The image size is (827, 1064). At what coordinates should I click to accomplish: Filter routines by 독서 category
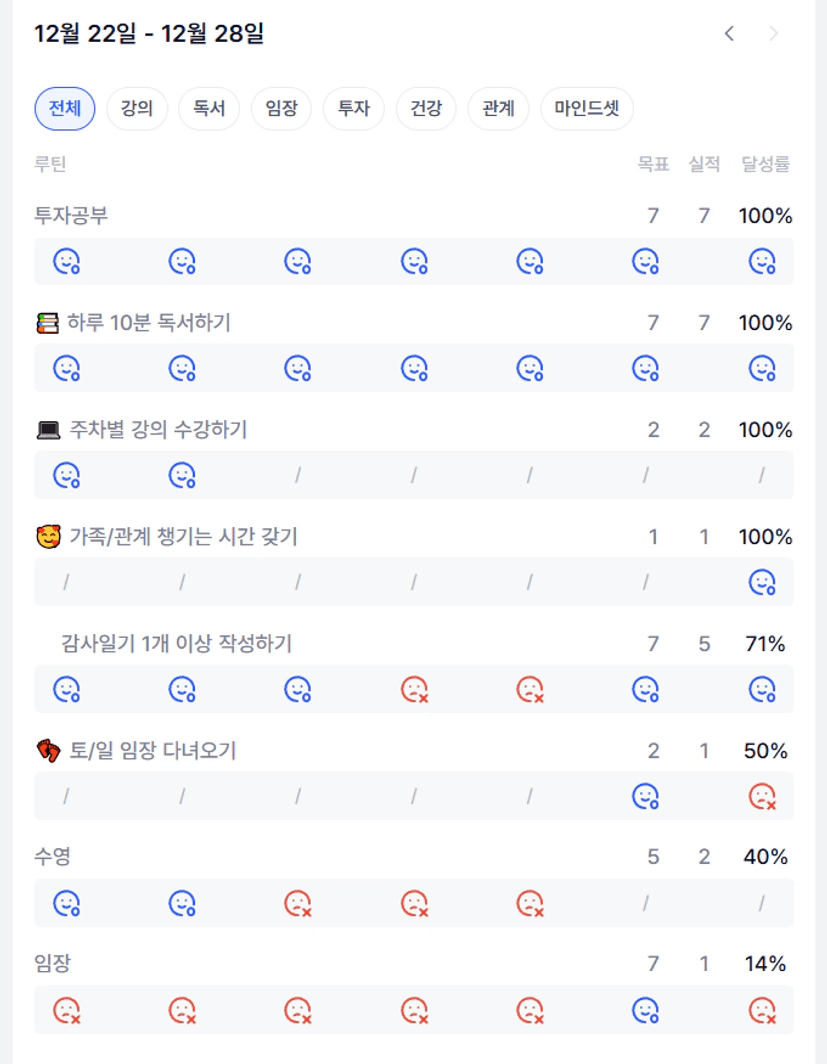click(208, 109)
